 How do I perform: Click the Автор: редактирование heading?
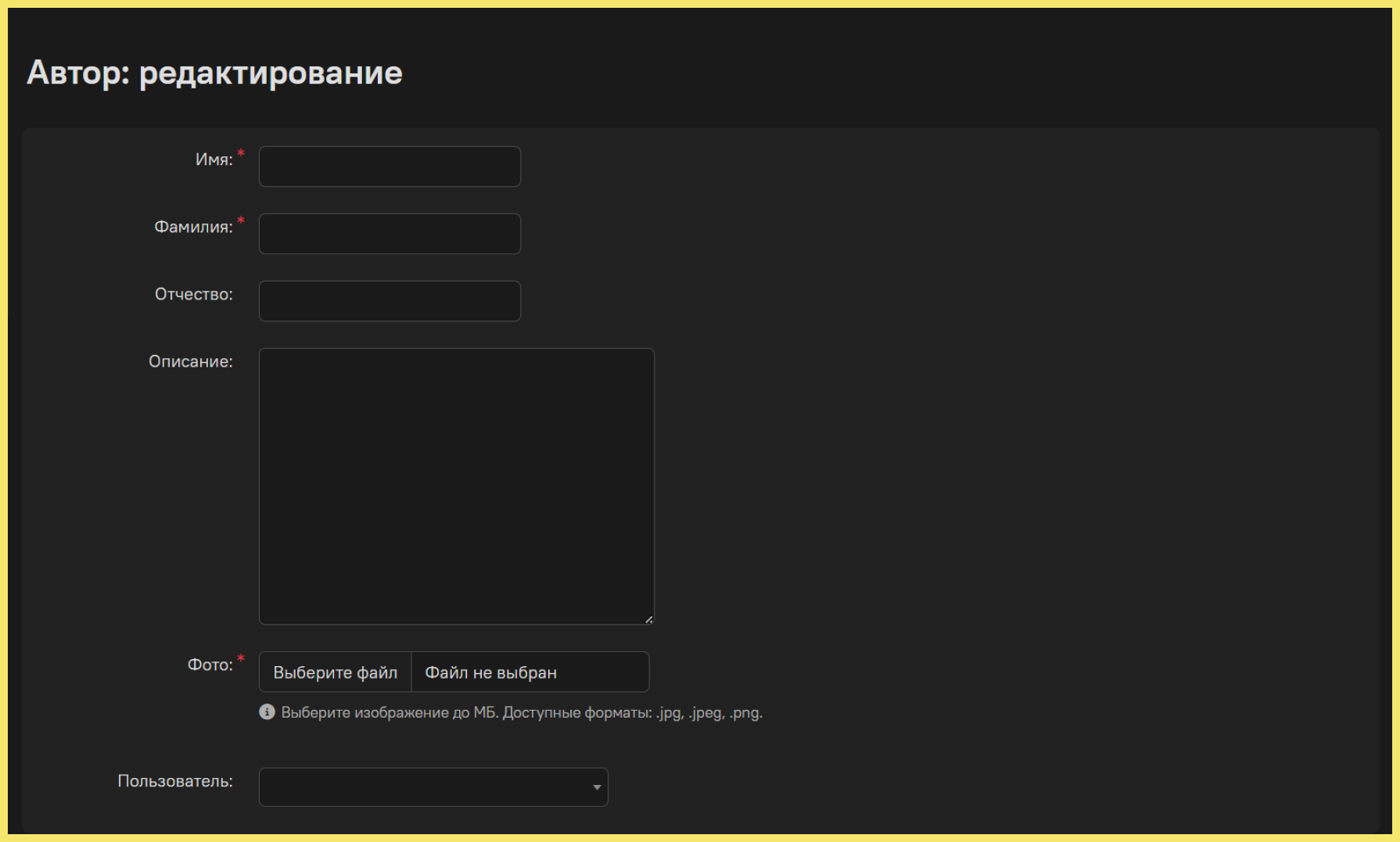pos(214,73)
